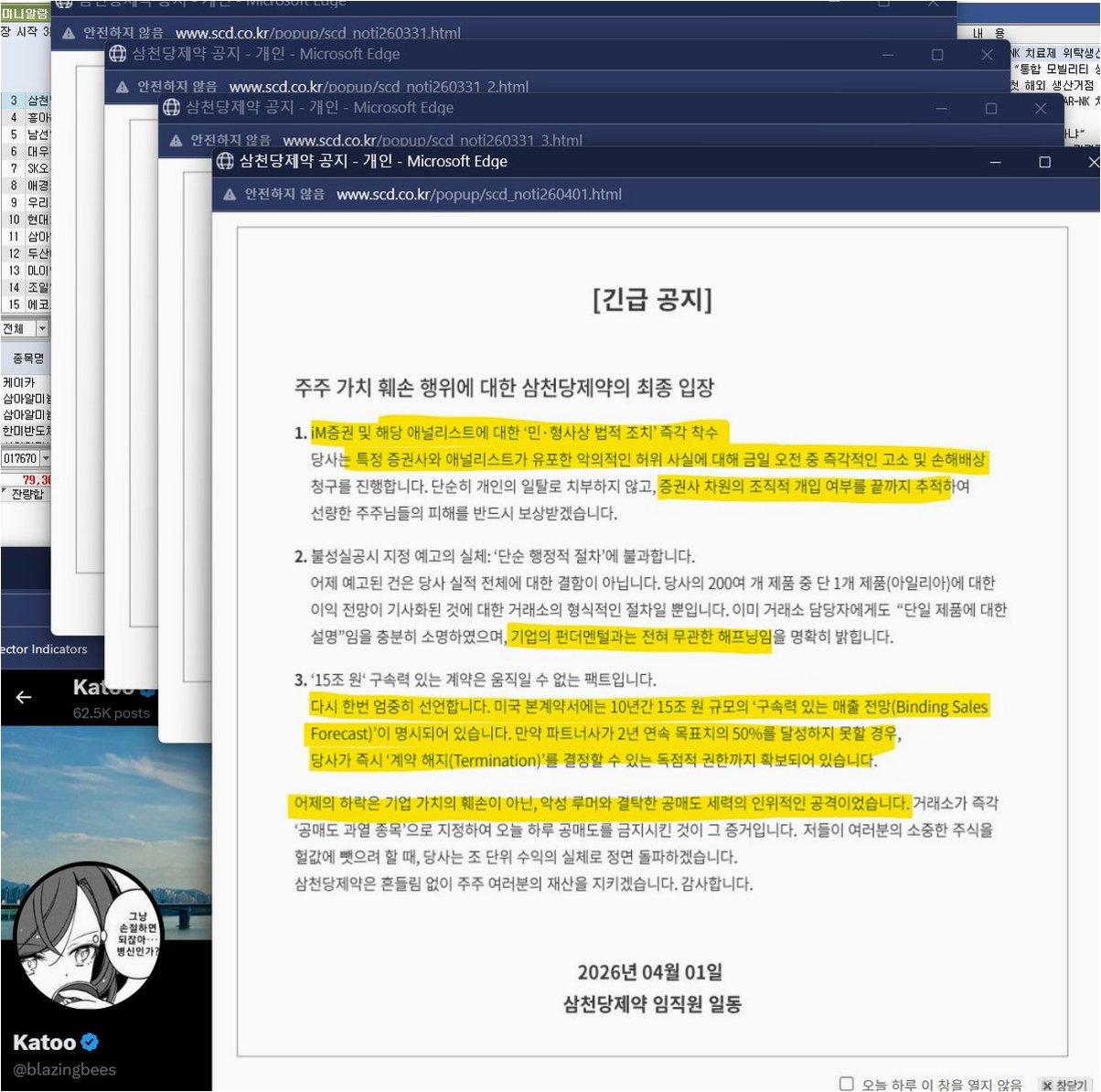This screenshot has height=1092, width=1101.
Task: Click globe icon in scd_noti260401 window title
Action: (x=225, y=162)
